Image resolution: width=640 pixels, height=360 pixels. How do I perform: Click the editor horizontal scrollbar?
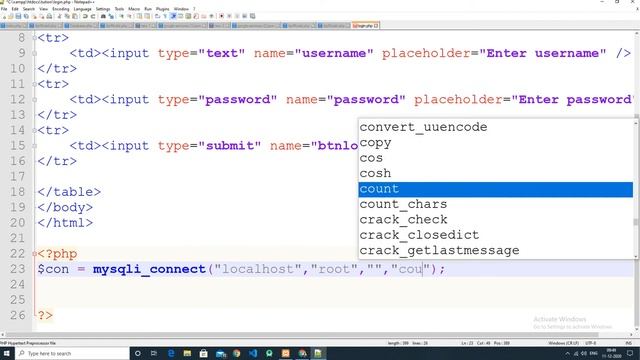tap(302, 335)
